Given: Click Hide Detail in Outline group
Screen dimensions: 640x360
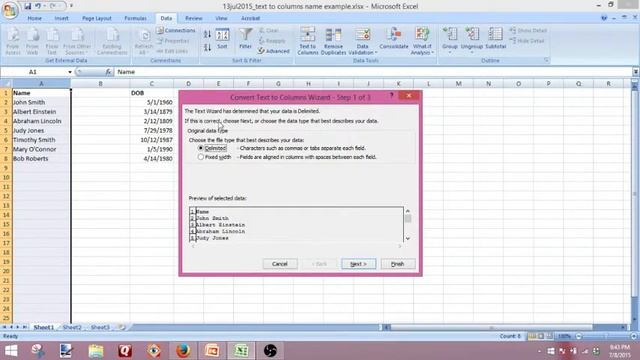Looking at the screenshot, I should pyautogui.click(x=527, y=41).
